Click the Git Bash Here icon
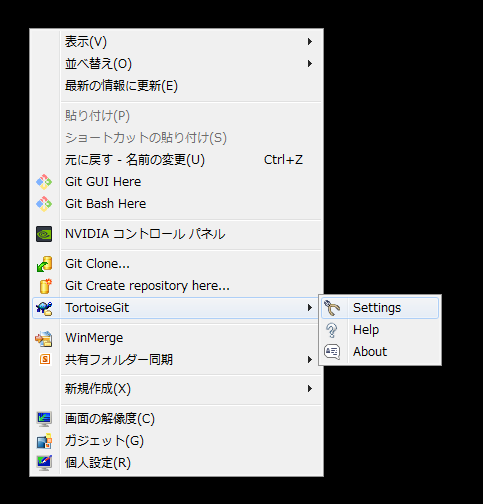Image resolution: width=483 pixels, height=504 pixels. click(x=44, y=204)
